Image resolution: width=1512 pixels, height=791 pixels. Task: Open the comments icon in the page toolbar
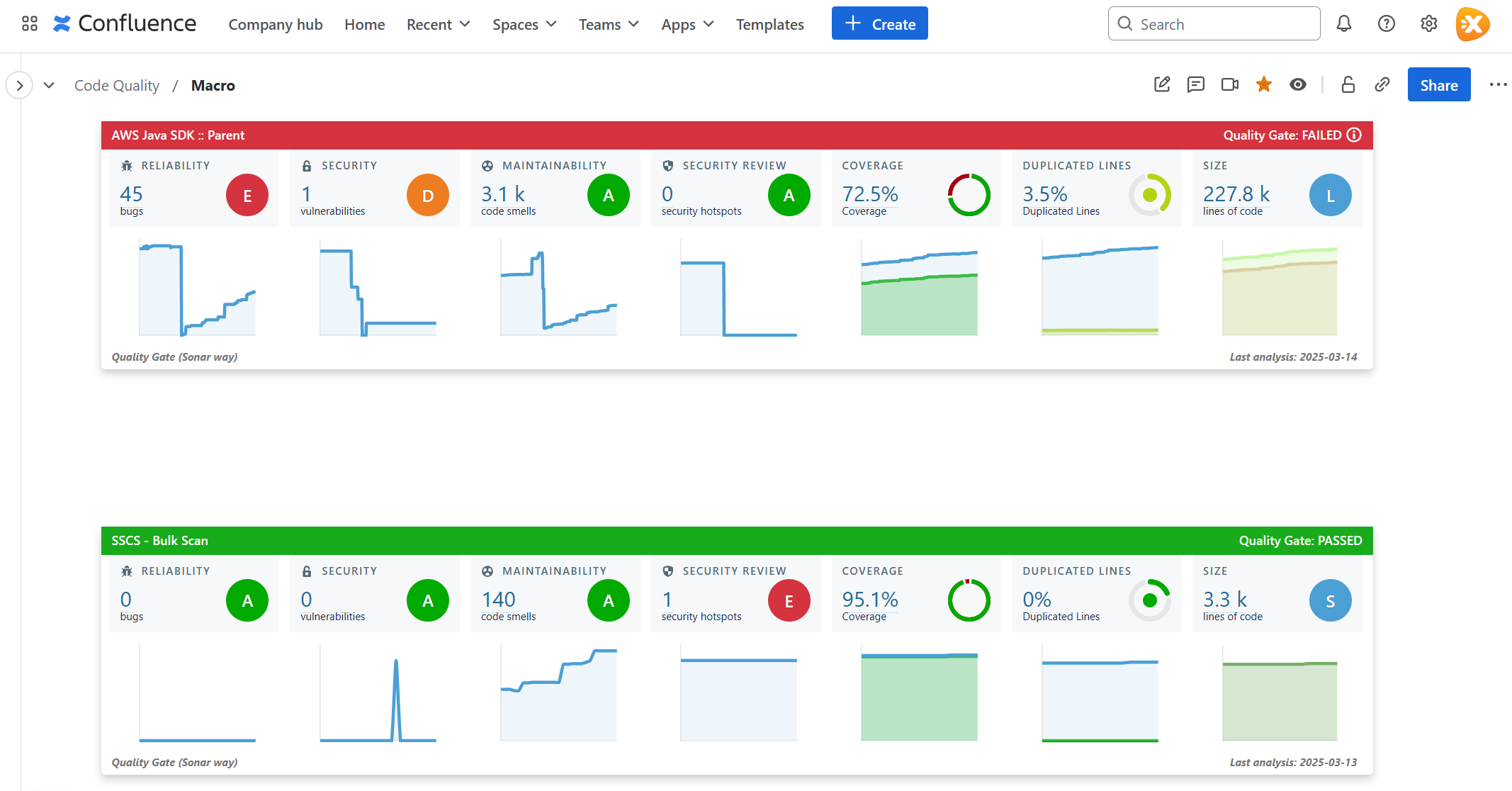click(1195, 84)
